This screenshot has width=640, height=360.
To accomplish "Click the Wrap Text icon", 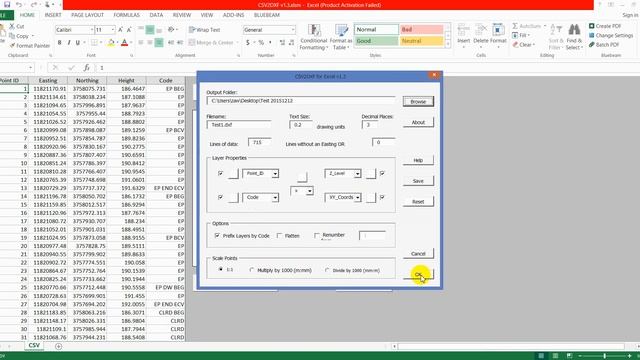I will (x=192, y=30).
